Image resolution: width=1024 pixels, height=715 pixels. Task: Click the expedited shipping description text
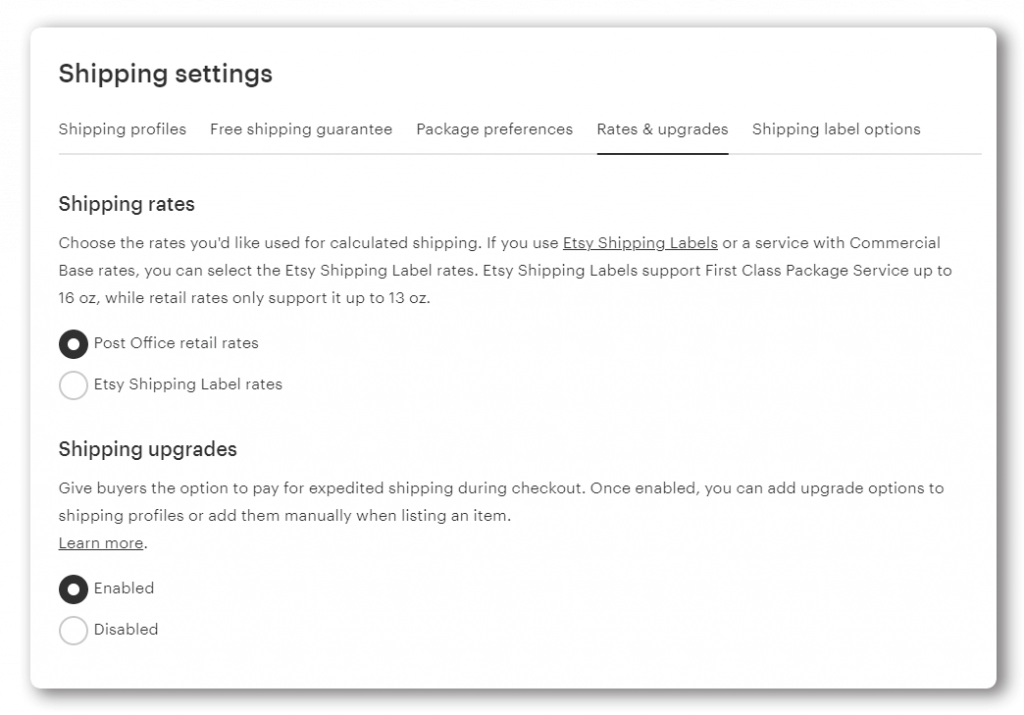(500, 502)
